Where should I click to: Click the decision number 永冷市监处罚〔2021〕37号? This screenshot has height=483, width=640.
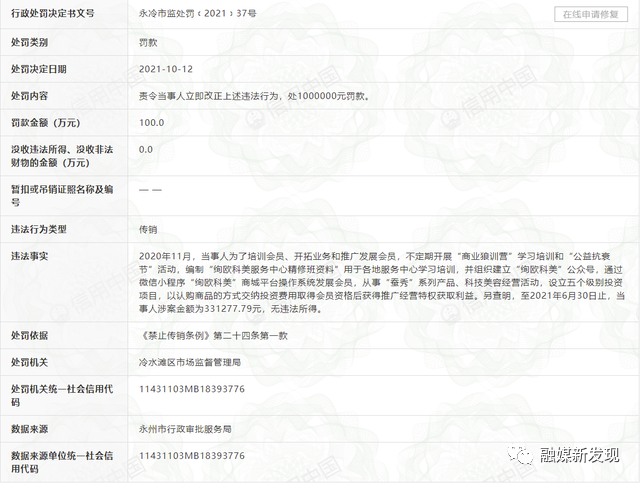point(198,13)
